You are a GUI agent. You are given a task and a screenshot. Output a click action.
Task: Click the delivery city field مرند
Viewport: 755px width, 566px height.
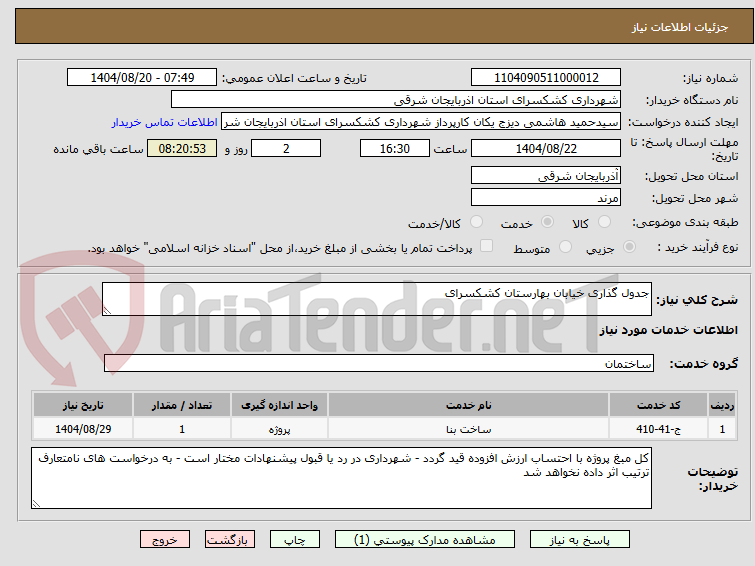546,197
